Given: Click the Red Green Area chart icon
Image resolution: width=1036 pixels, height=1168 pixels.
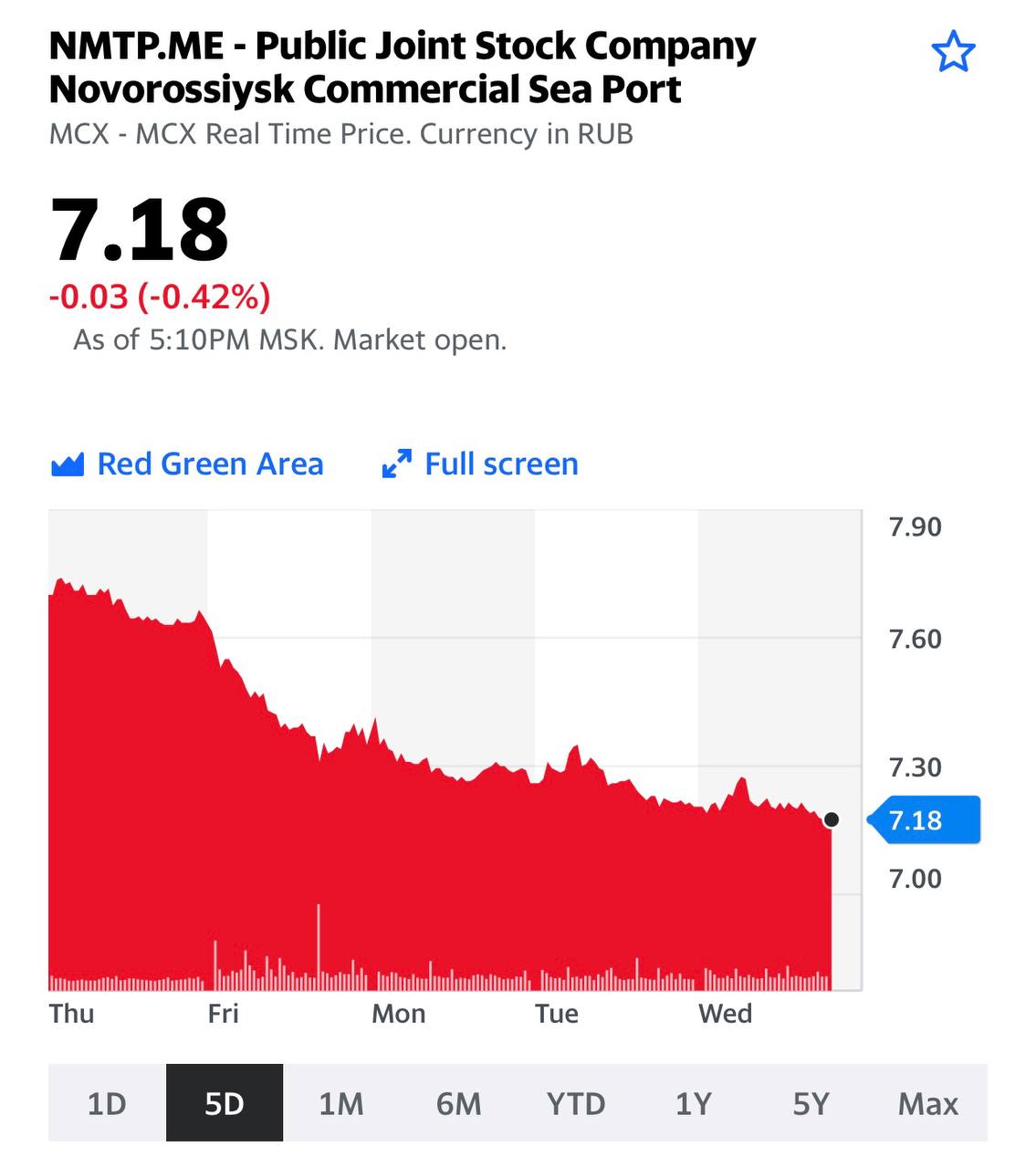Looking at the screenshot, I should point(68,464).
